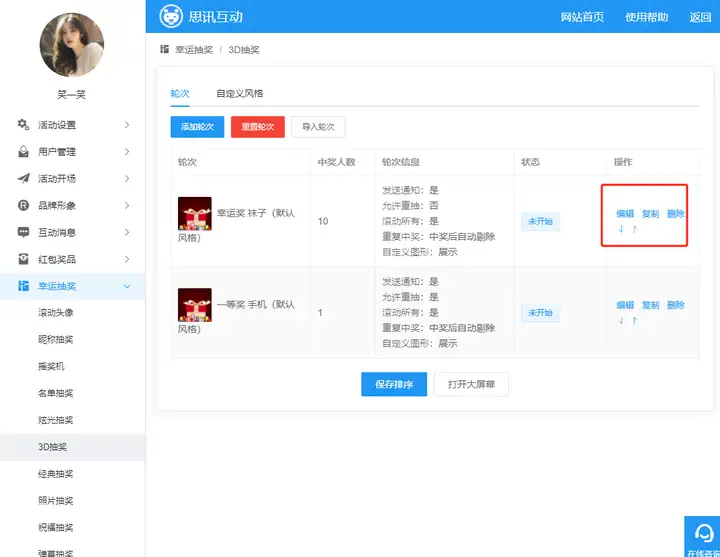The image size is (720, 557).
Task: Open 经典抽奖 in the sidebar
Action: tap(56, 474)
